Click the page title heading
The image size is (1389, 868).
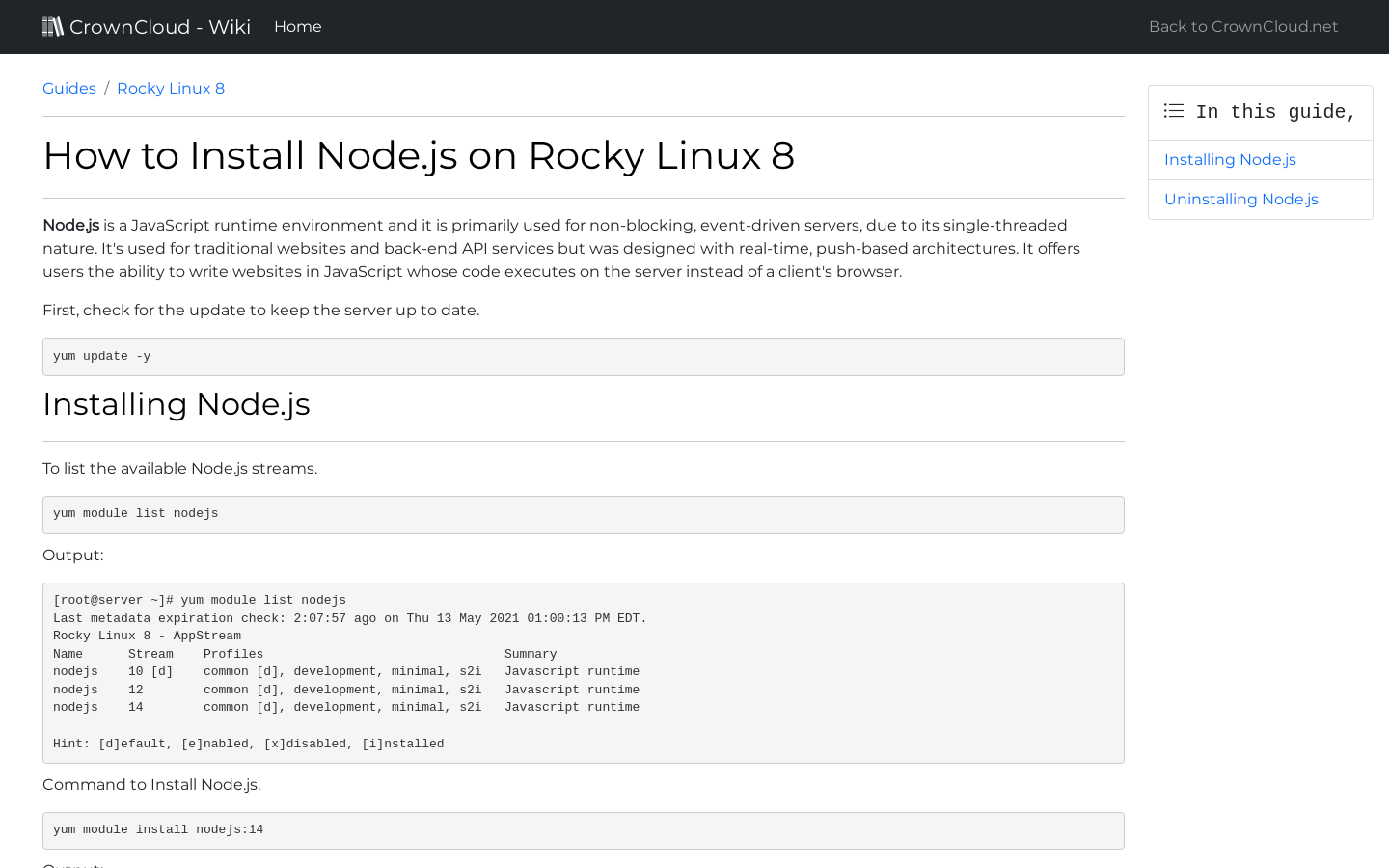(x=418, y=155)
